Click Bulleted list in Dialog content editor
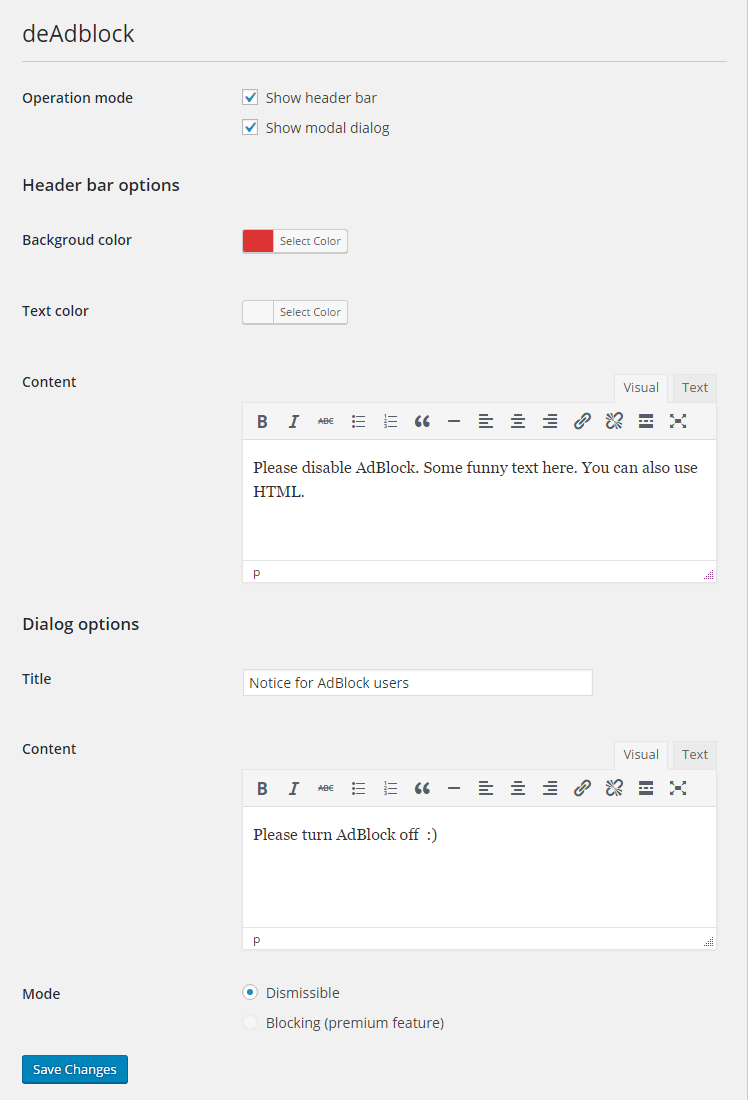 358,789
